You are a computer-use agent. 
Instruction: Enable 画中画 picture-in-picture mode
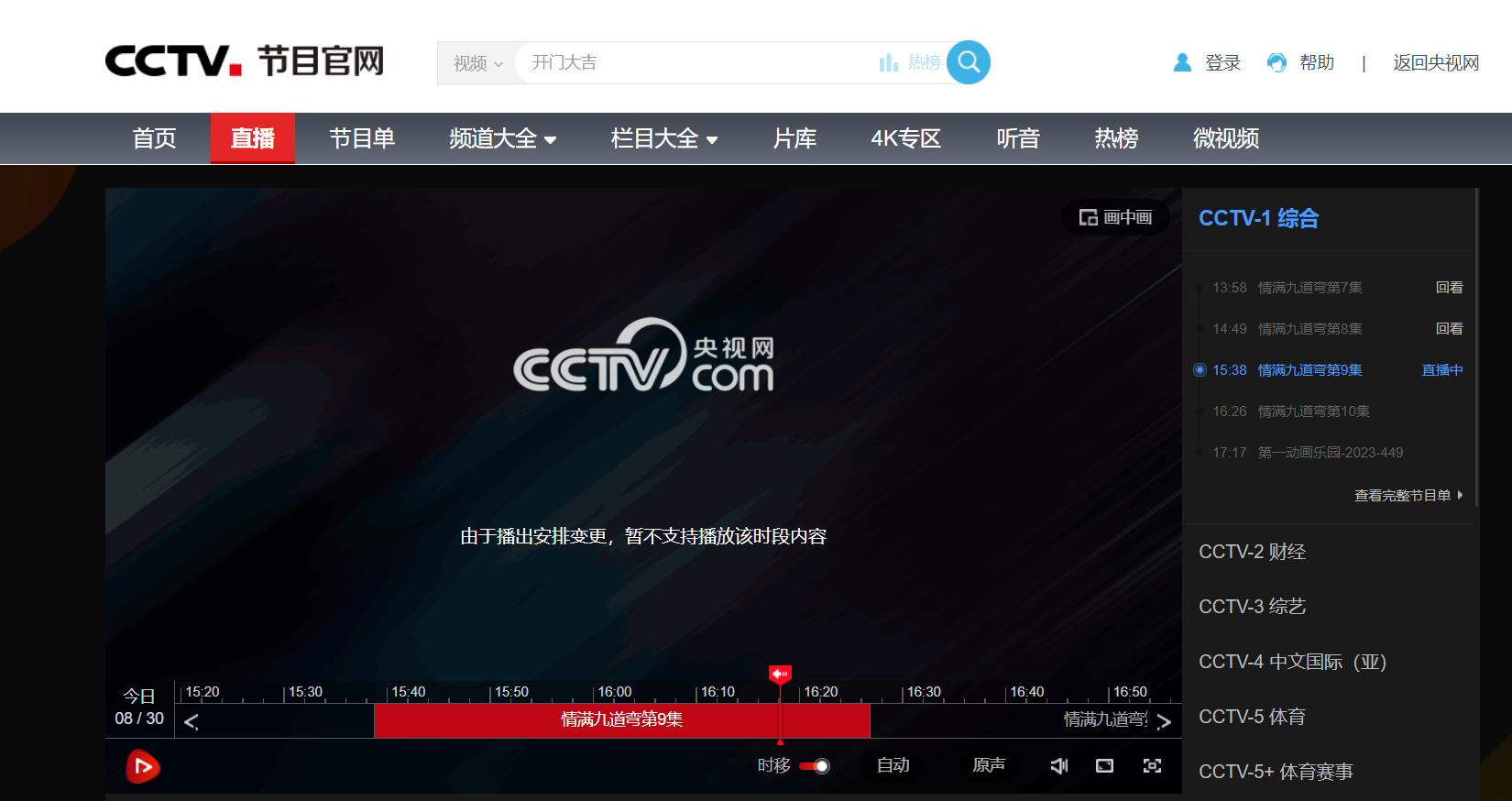click(x=1115, y=217)
